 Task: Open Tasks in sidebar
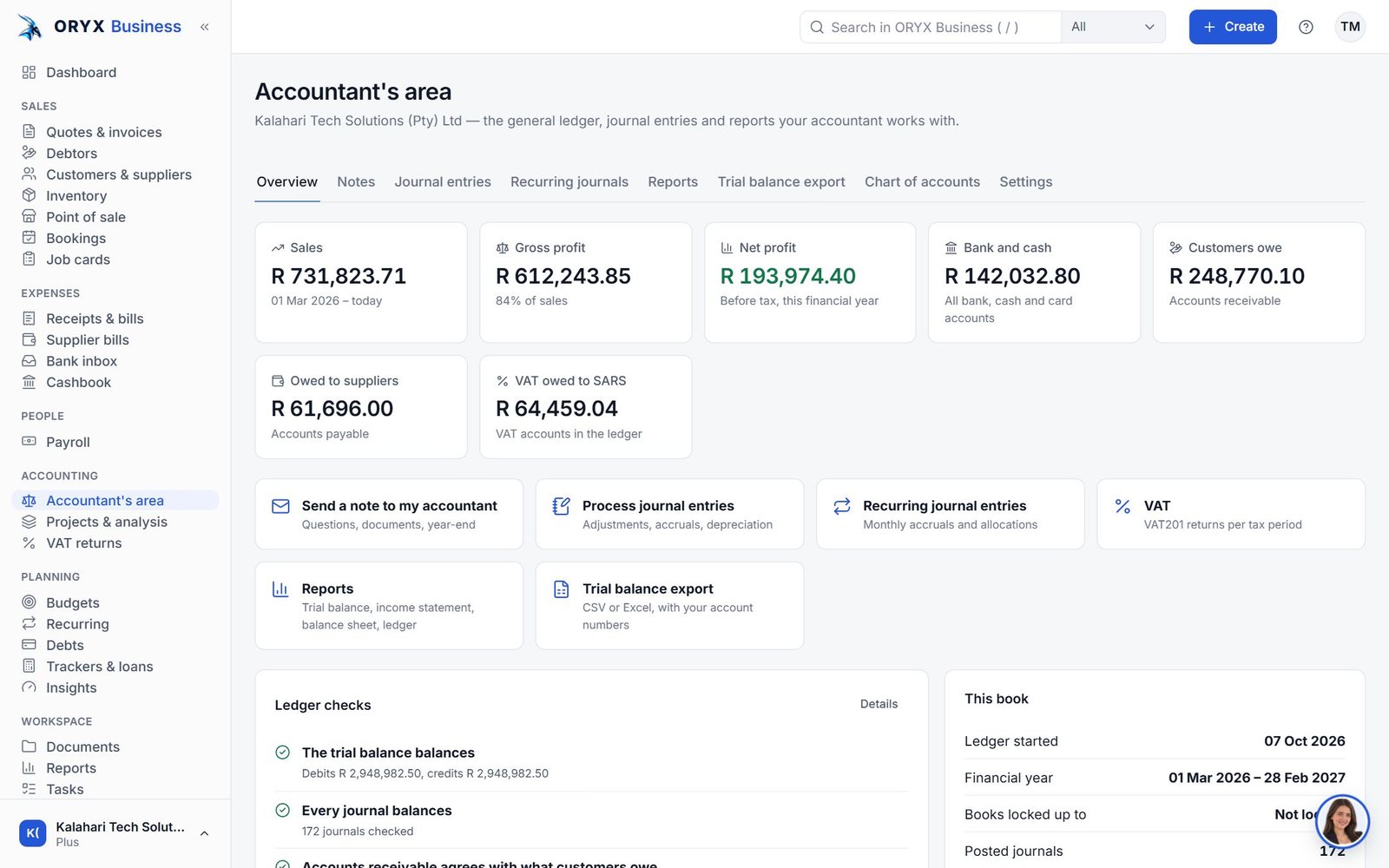(115, 789)
